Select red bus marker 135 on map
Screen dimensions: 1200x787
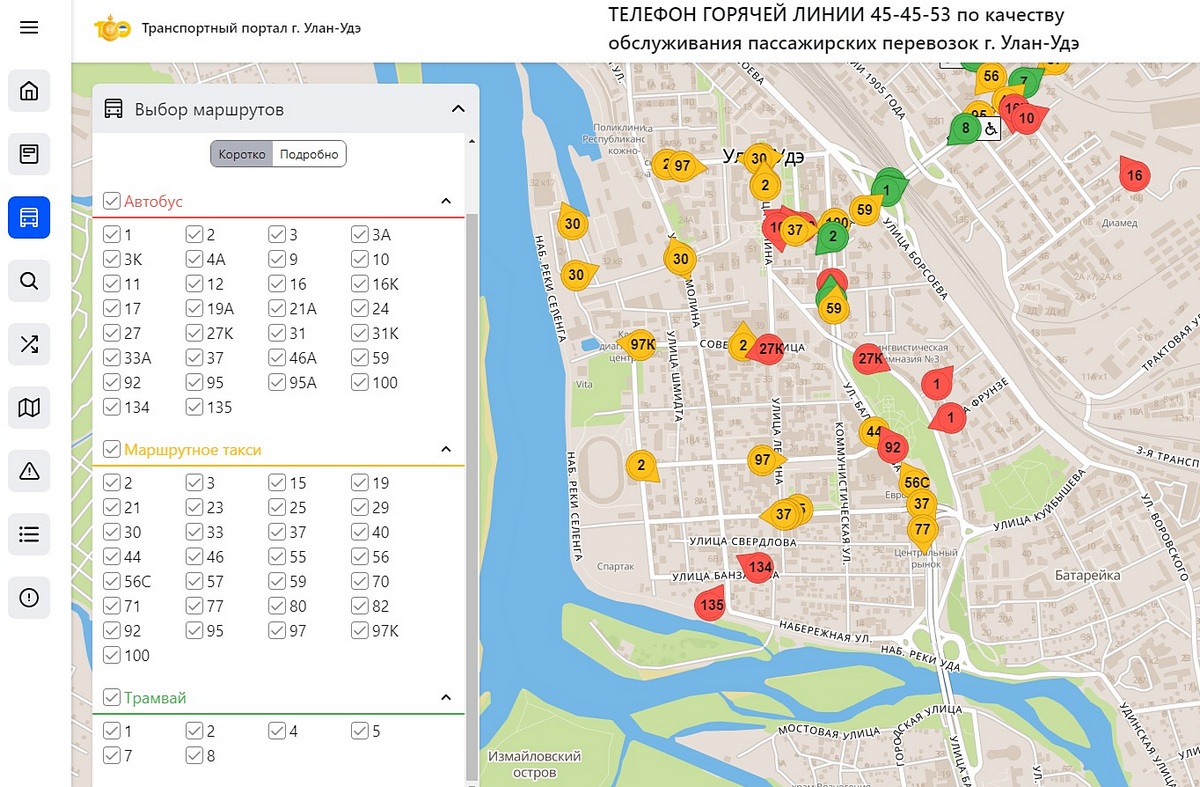pos(711,605)
